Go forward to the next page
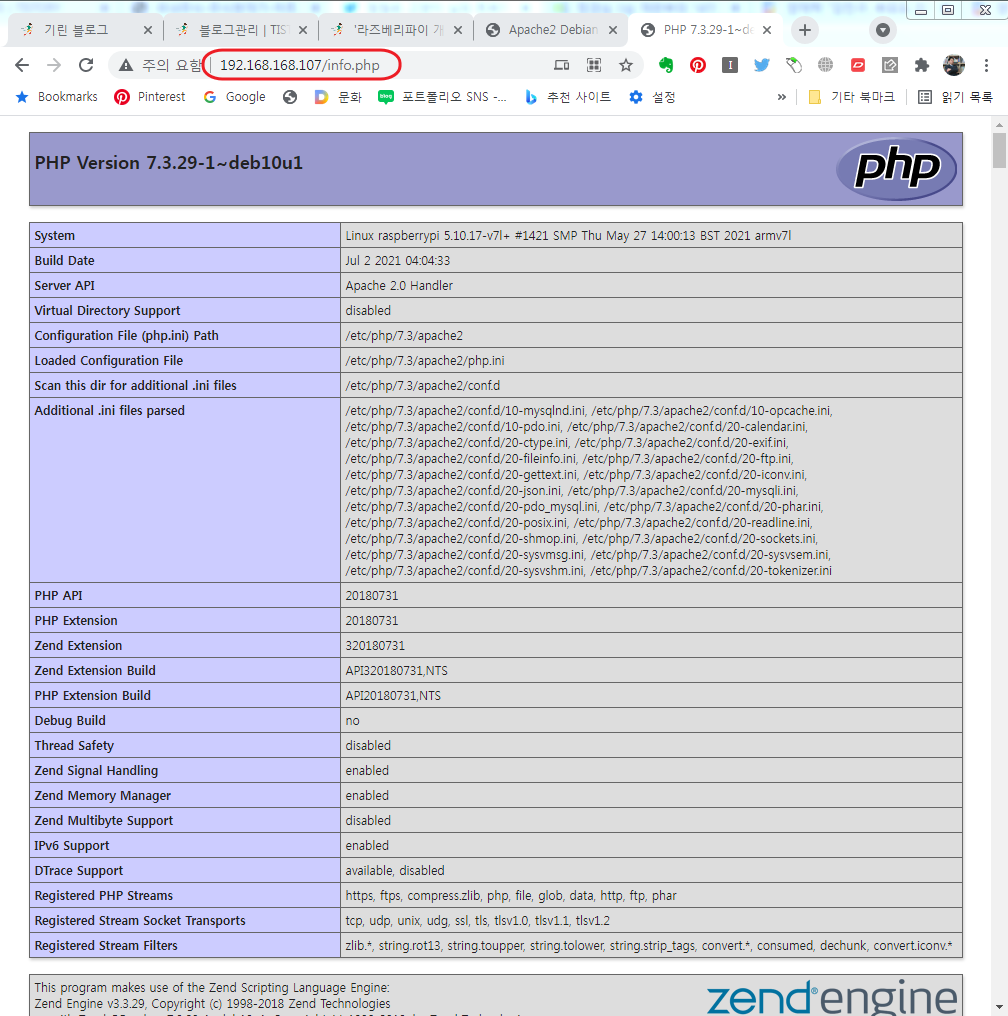The image size is (1008, 1016). [54, 65]
